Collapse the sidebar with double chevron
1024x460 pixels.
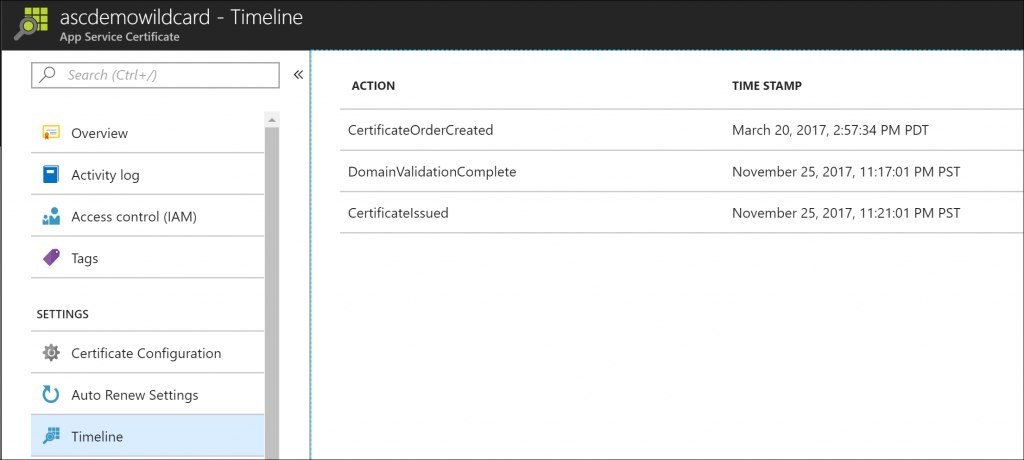click(x=297, y=75)
